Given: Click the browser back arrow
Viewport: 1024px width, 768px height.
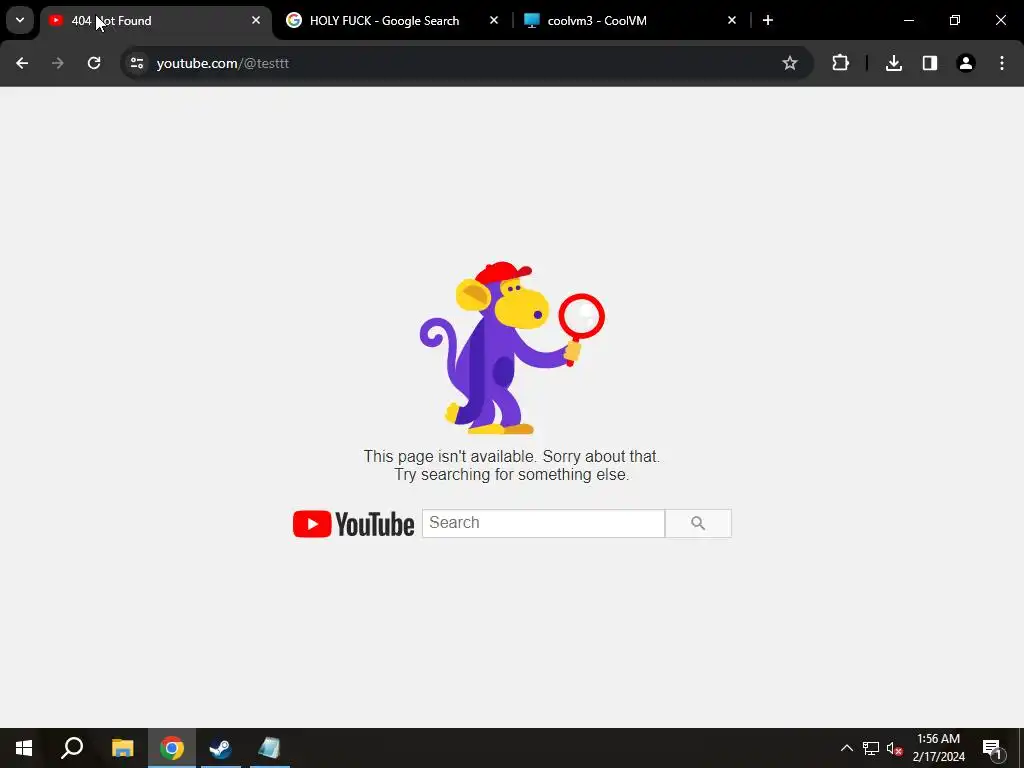Looking at the screenshot, I should pos(22,63).
